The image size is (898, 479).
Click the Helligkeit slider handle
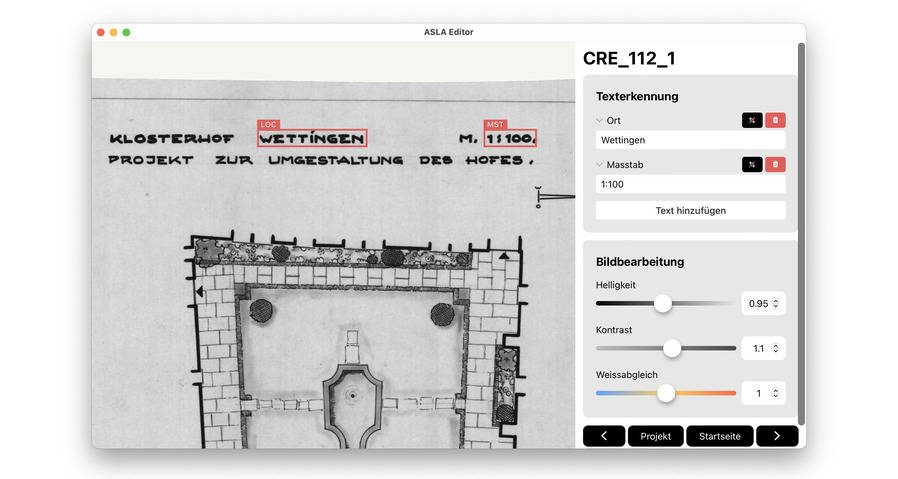(x=663, y=303)
